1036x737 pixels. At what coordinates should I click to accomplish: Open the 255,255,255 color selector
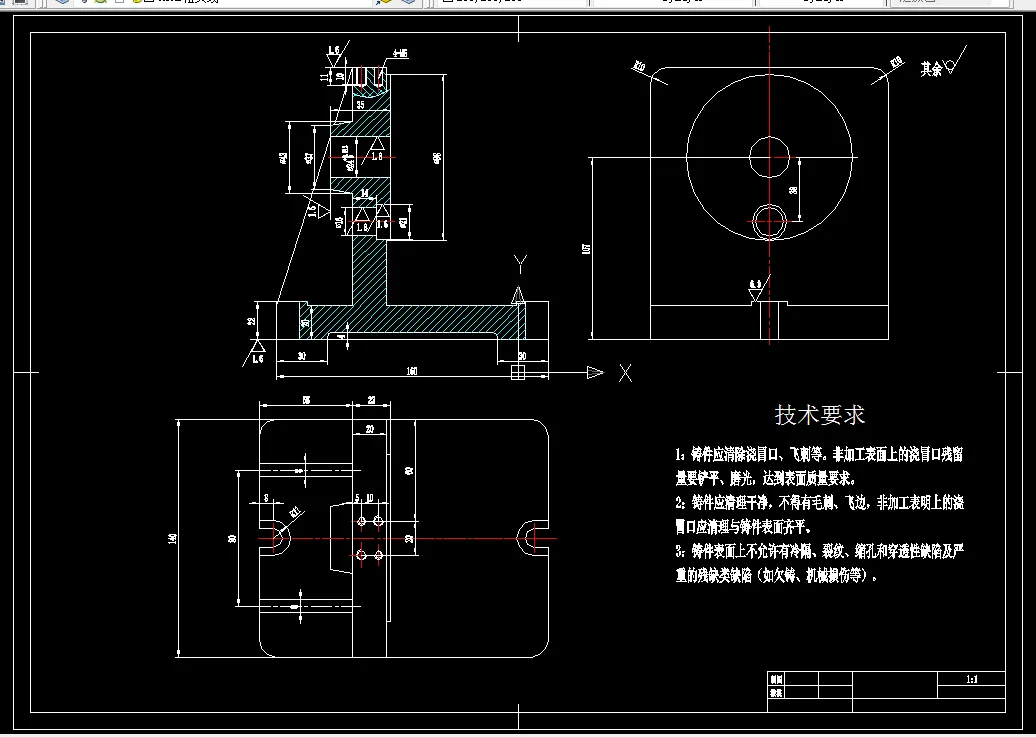tap(490, 4)
